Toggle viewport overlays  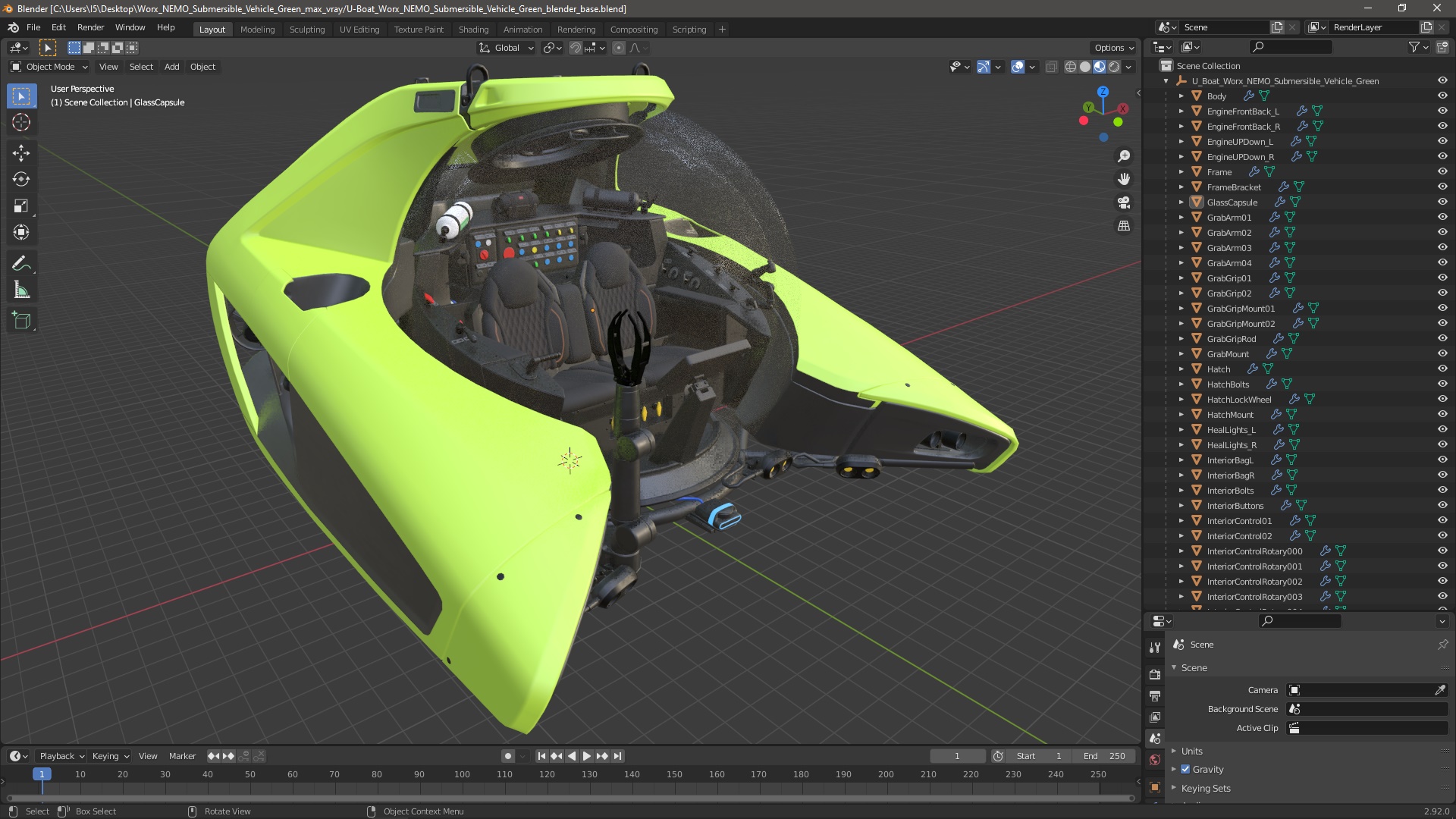click(1018, 67)
